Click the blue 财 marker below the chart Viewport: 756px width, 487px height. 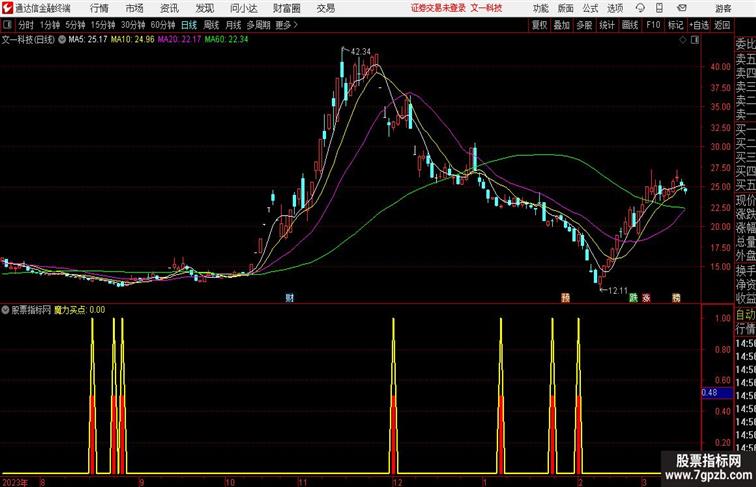[289, 298]
